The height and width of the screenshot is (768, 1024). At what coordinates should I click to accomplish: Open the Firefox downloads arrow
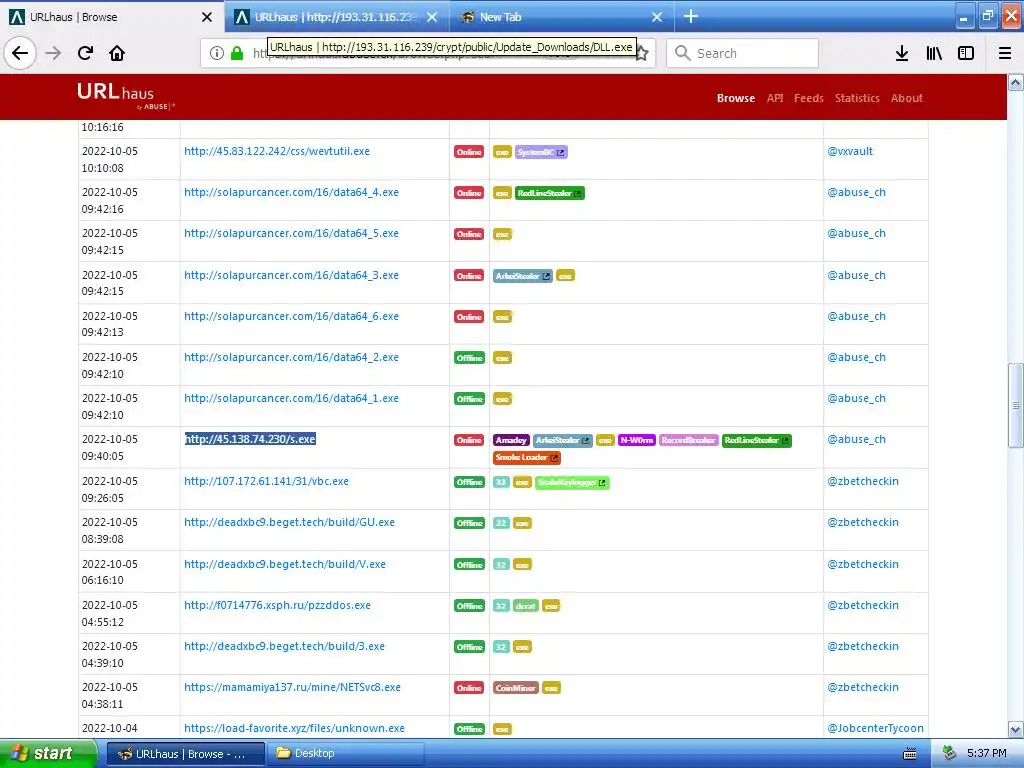(902, 53)
